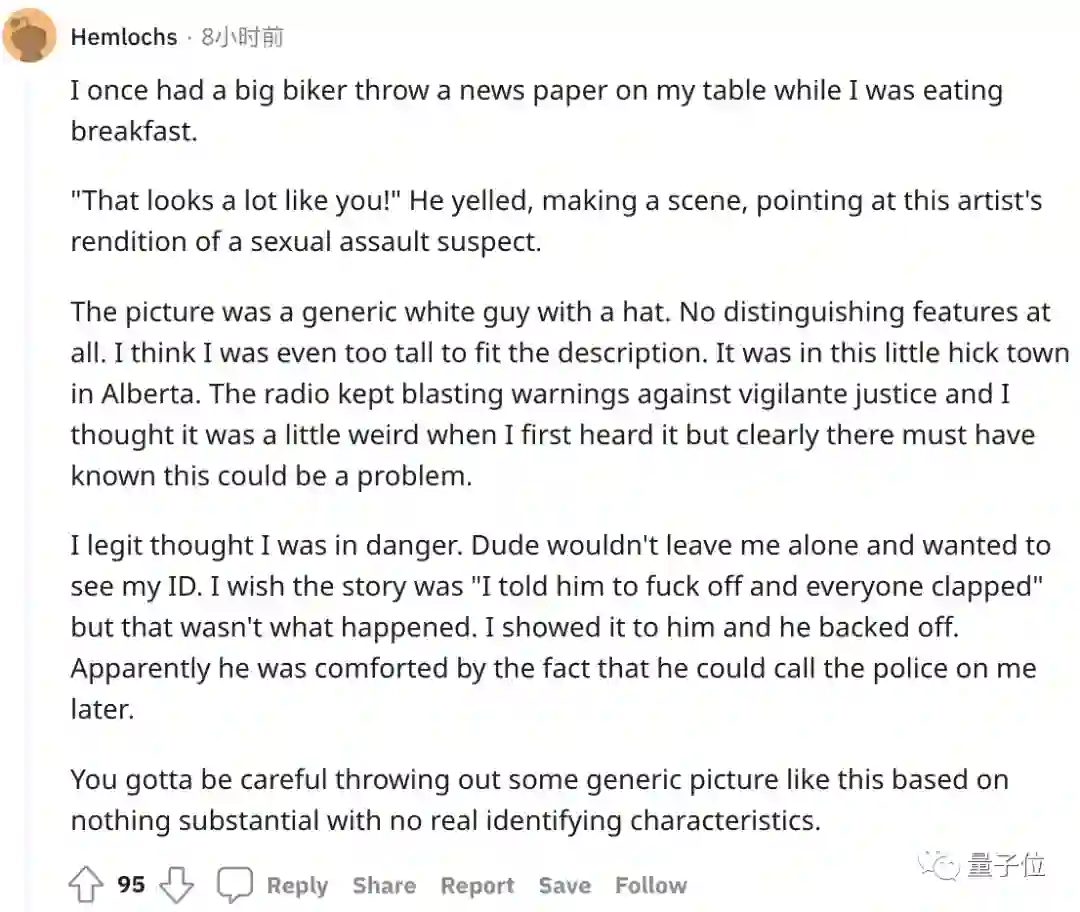The image size is (1080, 912).
Task: Upvote the Hemlochs comment
Action: tap(87, 885)
